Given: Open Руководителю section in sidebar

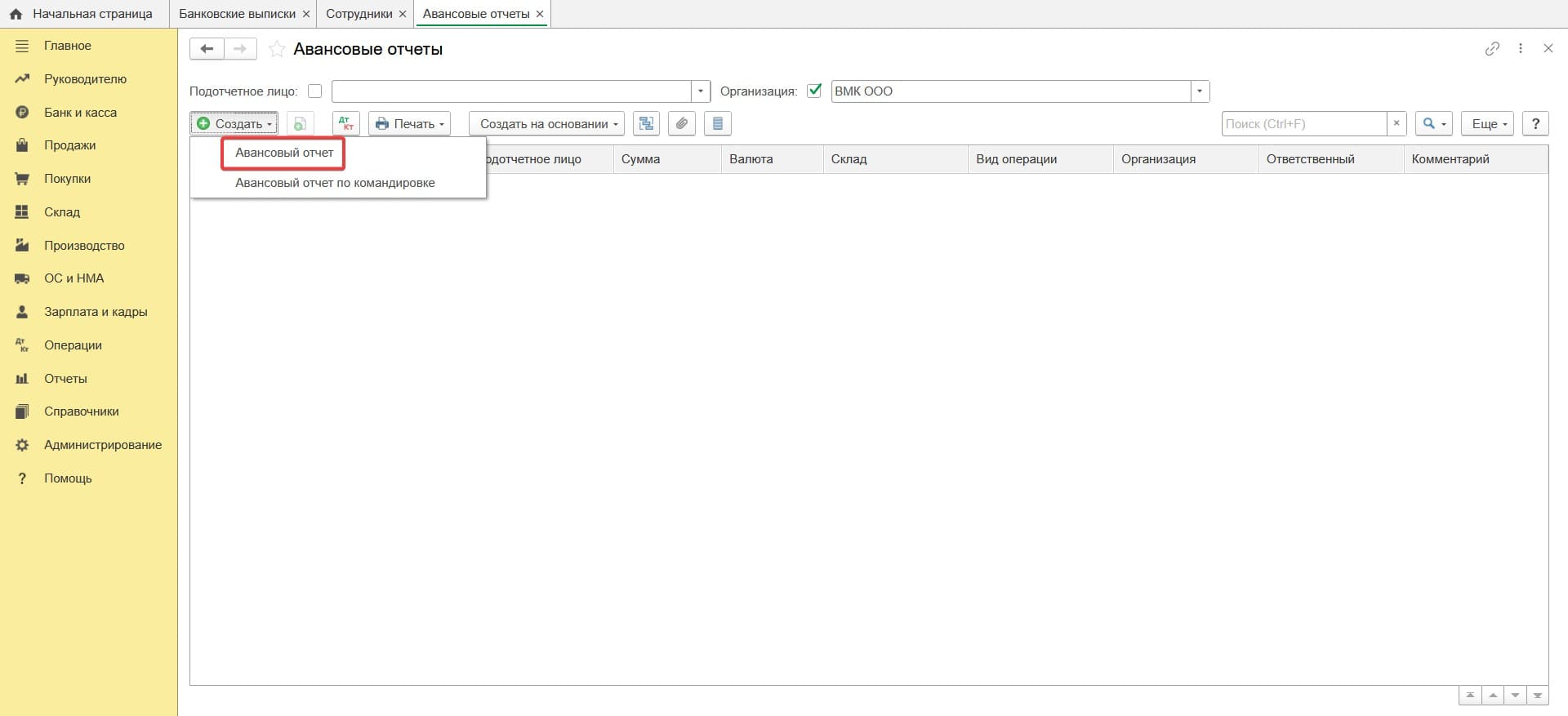Looking at the screenshot, I should (85, 79).
